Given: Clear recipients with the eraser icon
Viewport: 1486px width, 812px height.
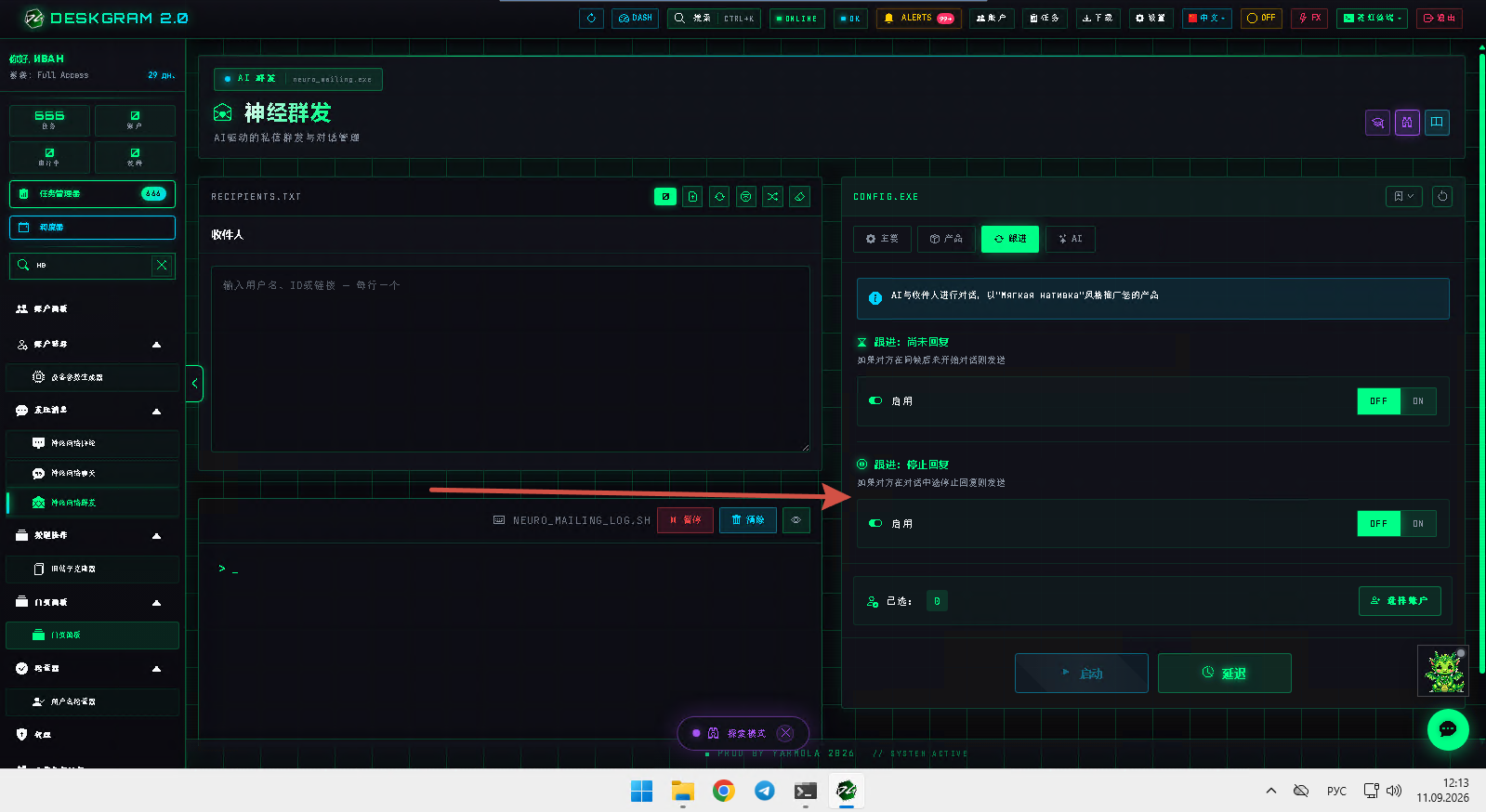Looking at the screenshot, I should [x=799, y=196].
